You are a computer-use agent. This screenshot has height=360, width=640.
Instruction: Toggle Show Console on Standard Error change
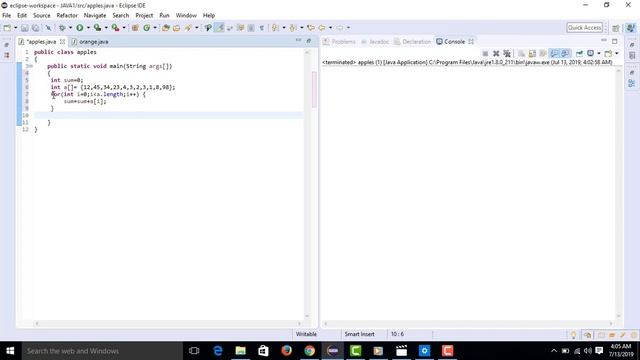click(x=565, y=53)
